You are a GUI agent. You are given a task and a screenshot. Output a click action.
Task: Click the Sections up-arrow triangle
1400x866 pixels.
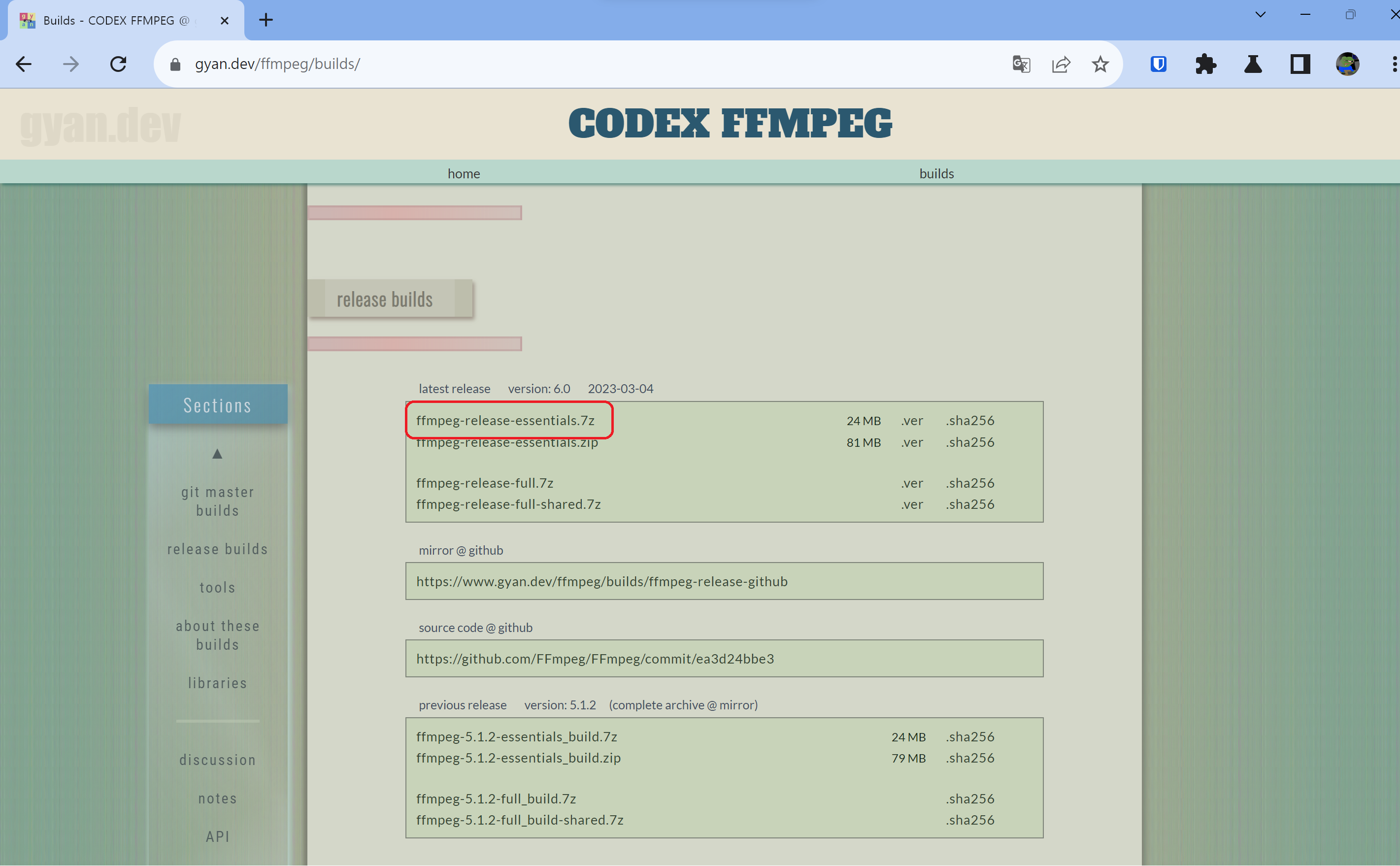[x=217, y=454]
